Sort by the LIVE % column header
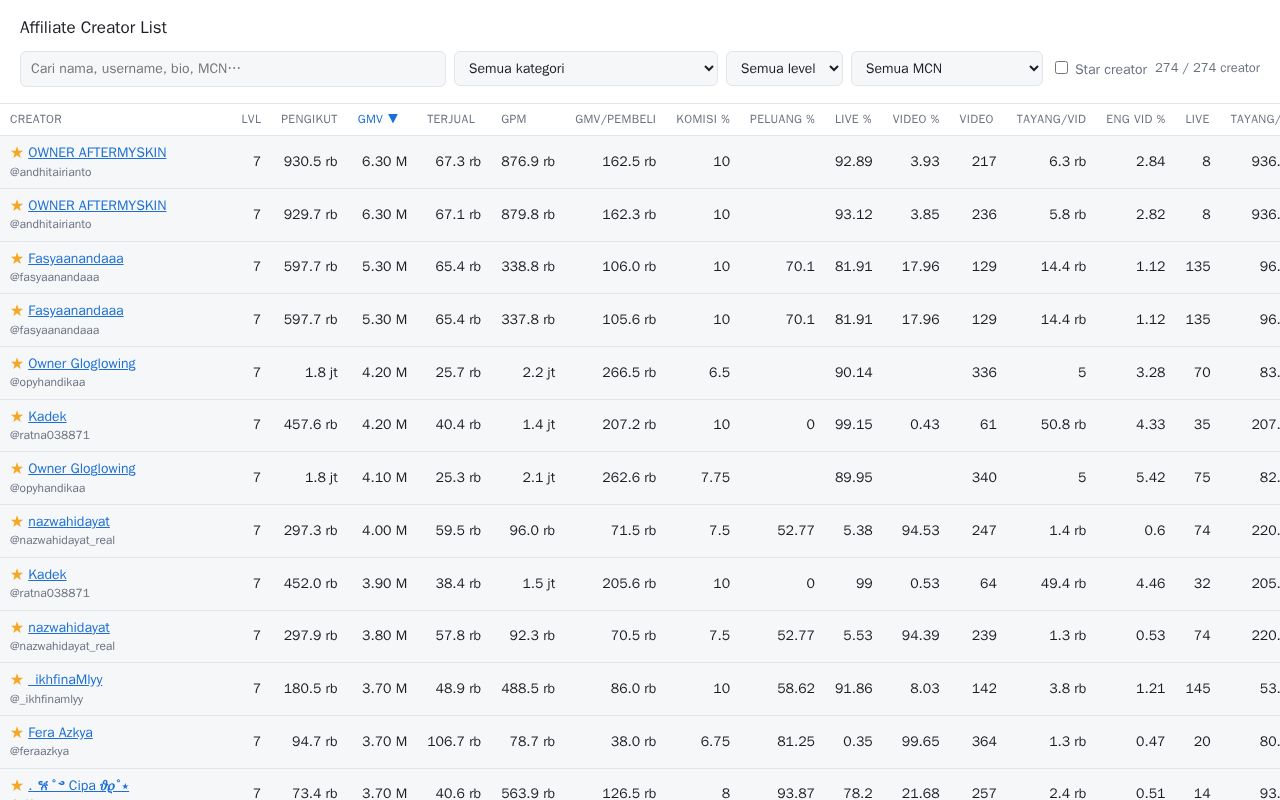Image resolution: width=1280 pixels, height=800 pixels. tap(853, 119)
